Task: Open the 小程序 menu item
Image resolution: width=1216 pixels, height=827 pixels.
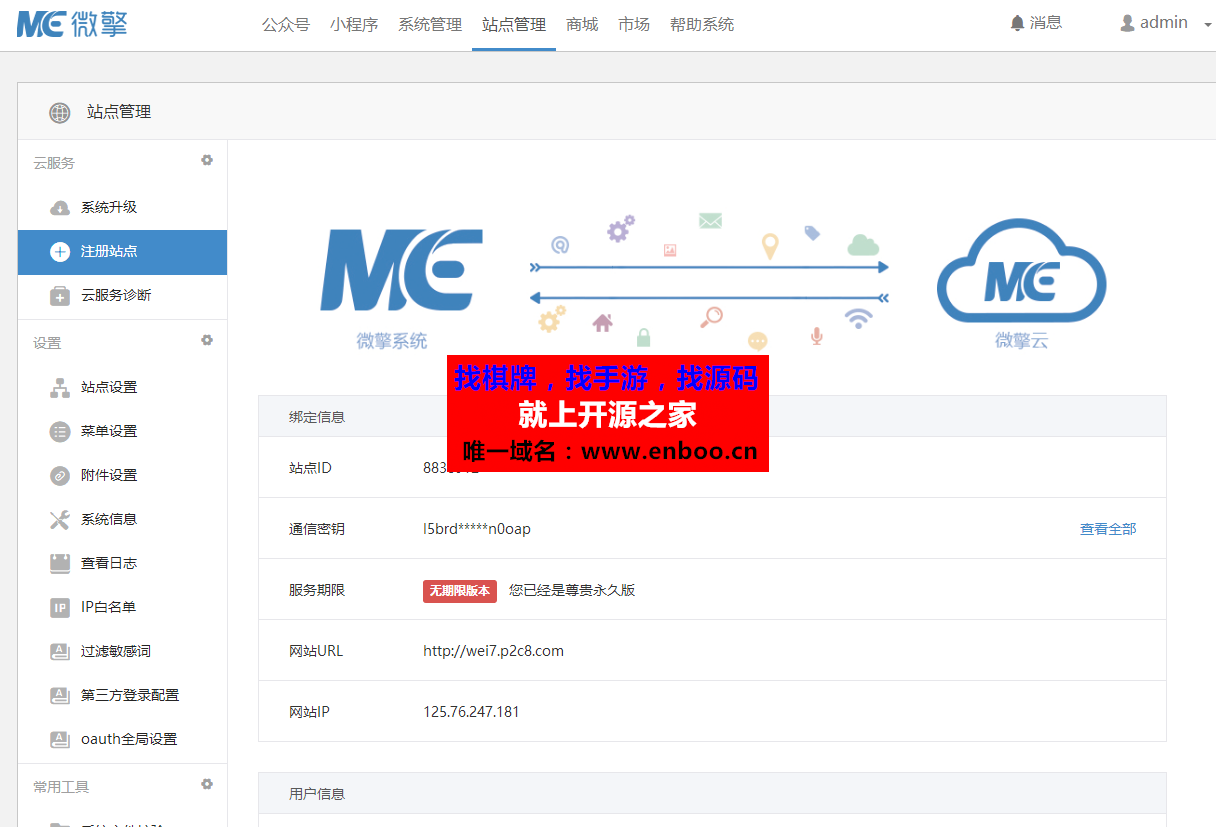Action: pyautogui.click(x=354, y=25)
